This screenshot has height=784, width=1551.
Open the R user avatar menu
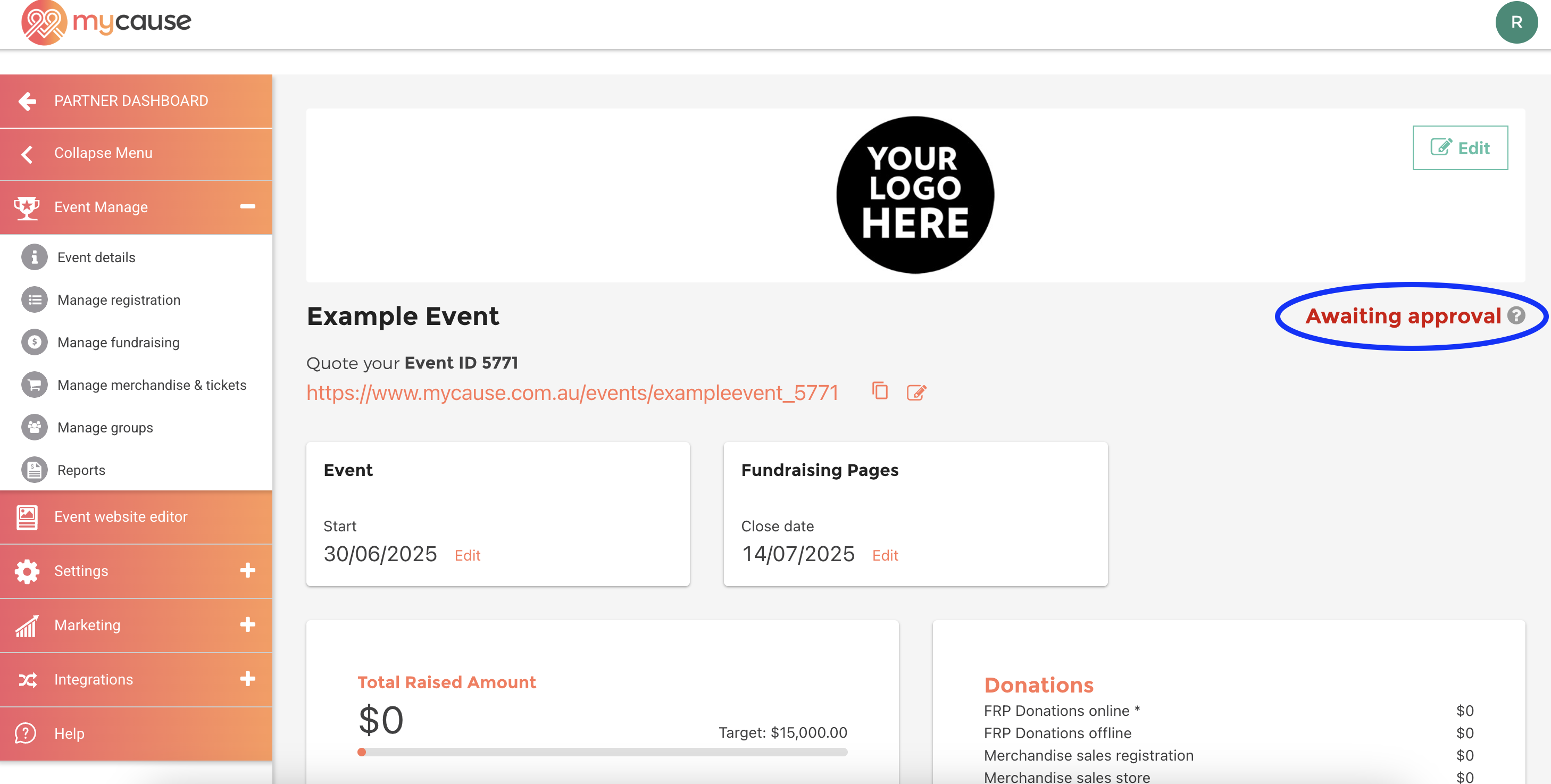[1516, 22]
